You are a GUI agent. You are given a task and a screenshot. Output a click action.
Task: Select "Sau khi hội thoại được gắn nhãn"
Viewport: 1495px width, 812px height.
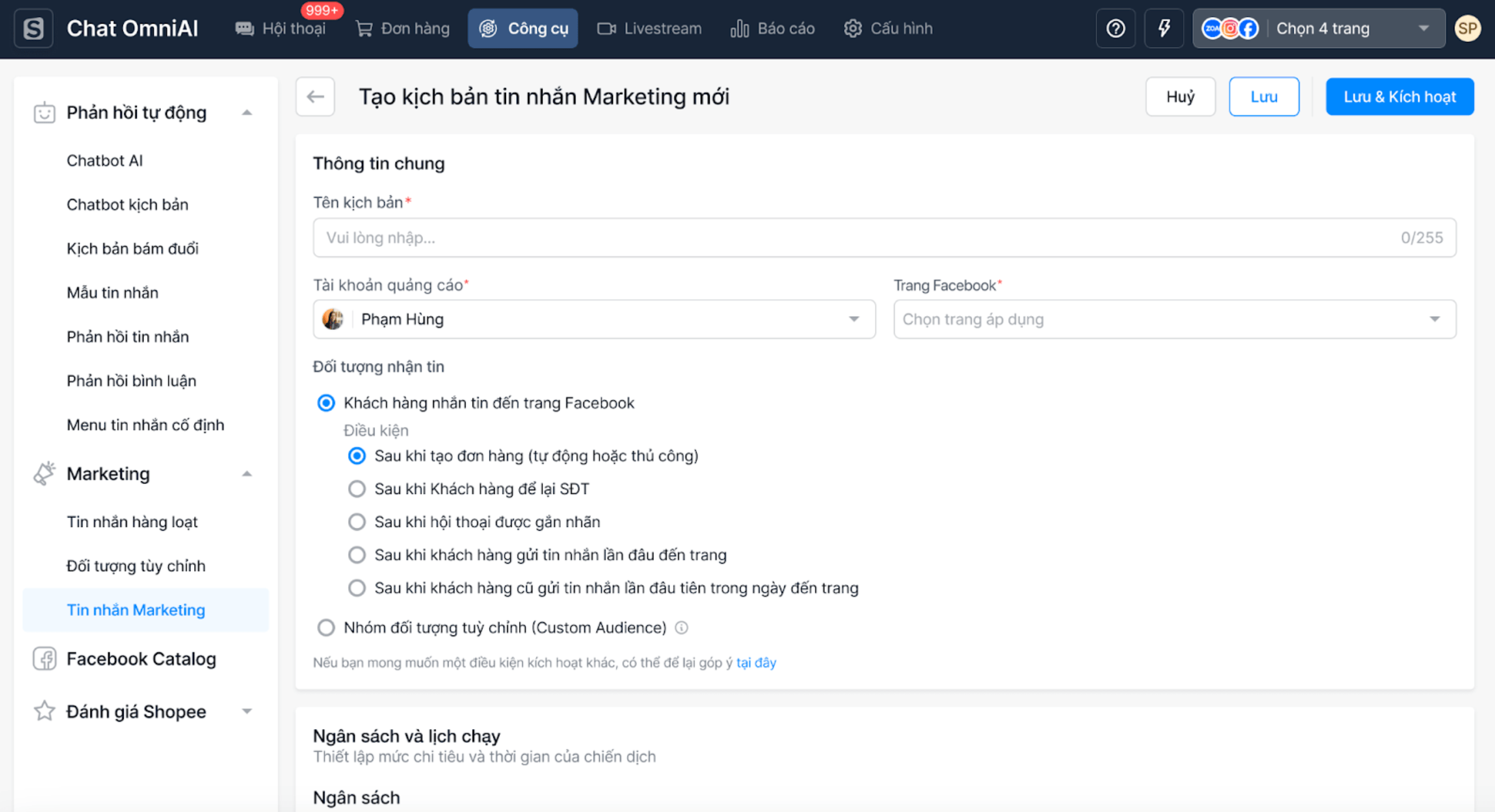[x=357, y=522]
